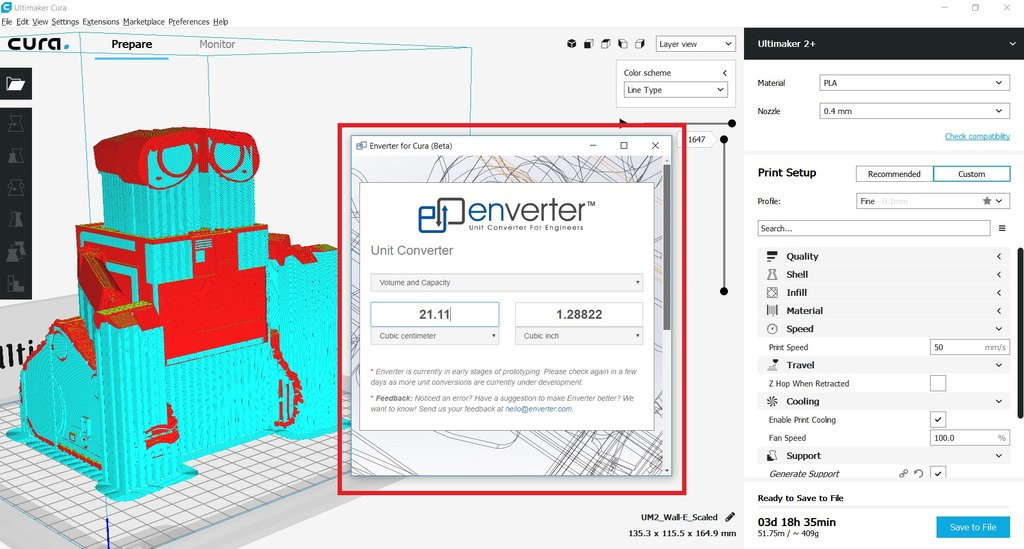Select the Move tool in left toolbar
This screenshot has height=549, width=1024.
click(x=16, y=123)
